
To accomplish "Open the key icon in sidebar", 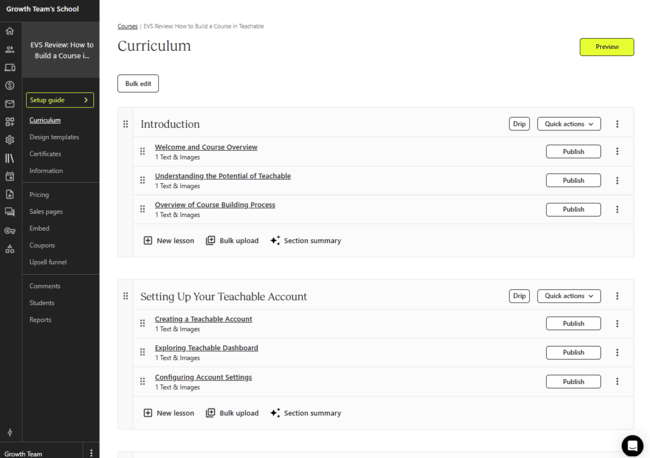I will (x=10, y=230).
